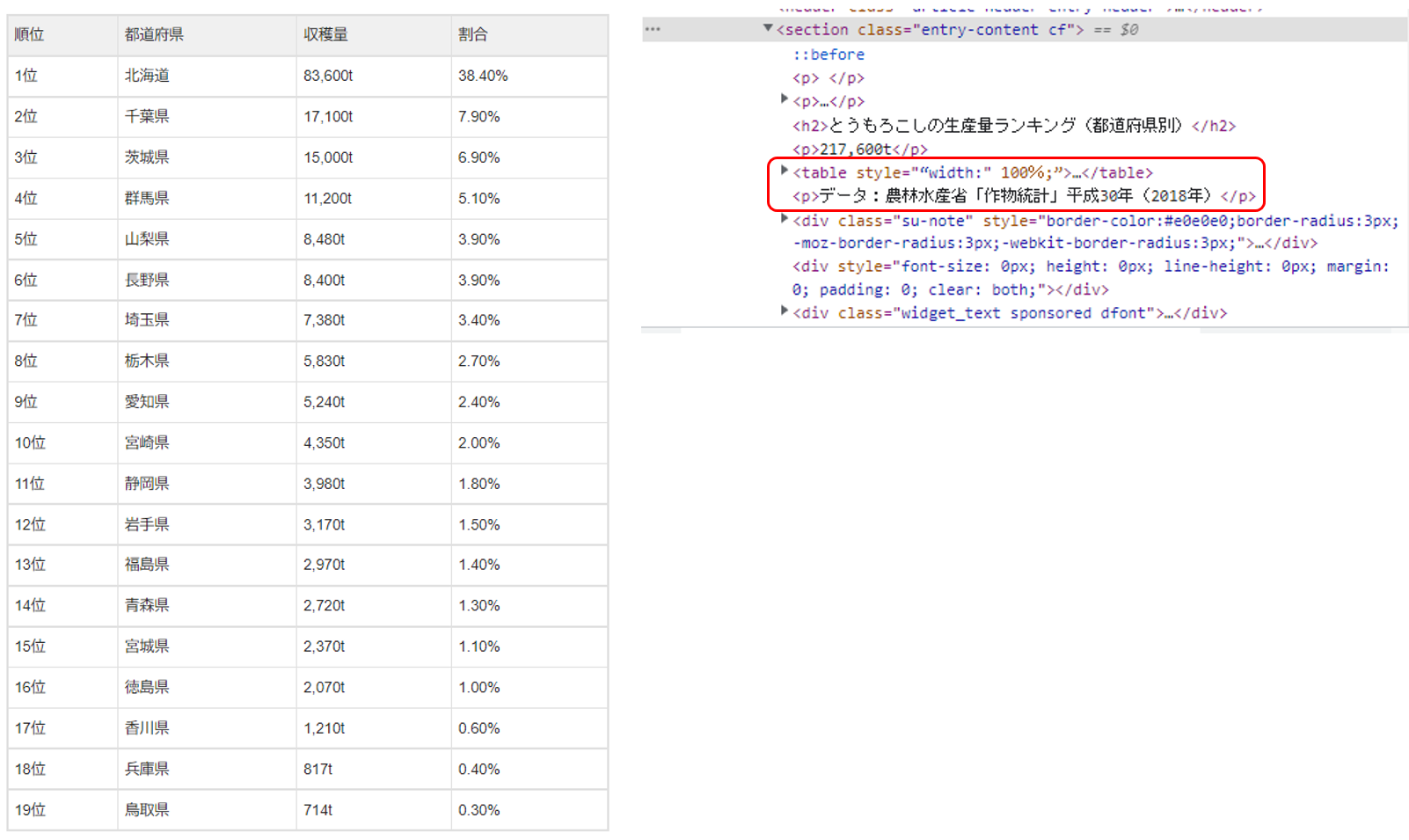Expand the collapsed p element arrow
1409x840 pixels.
785,99
